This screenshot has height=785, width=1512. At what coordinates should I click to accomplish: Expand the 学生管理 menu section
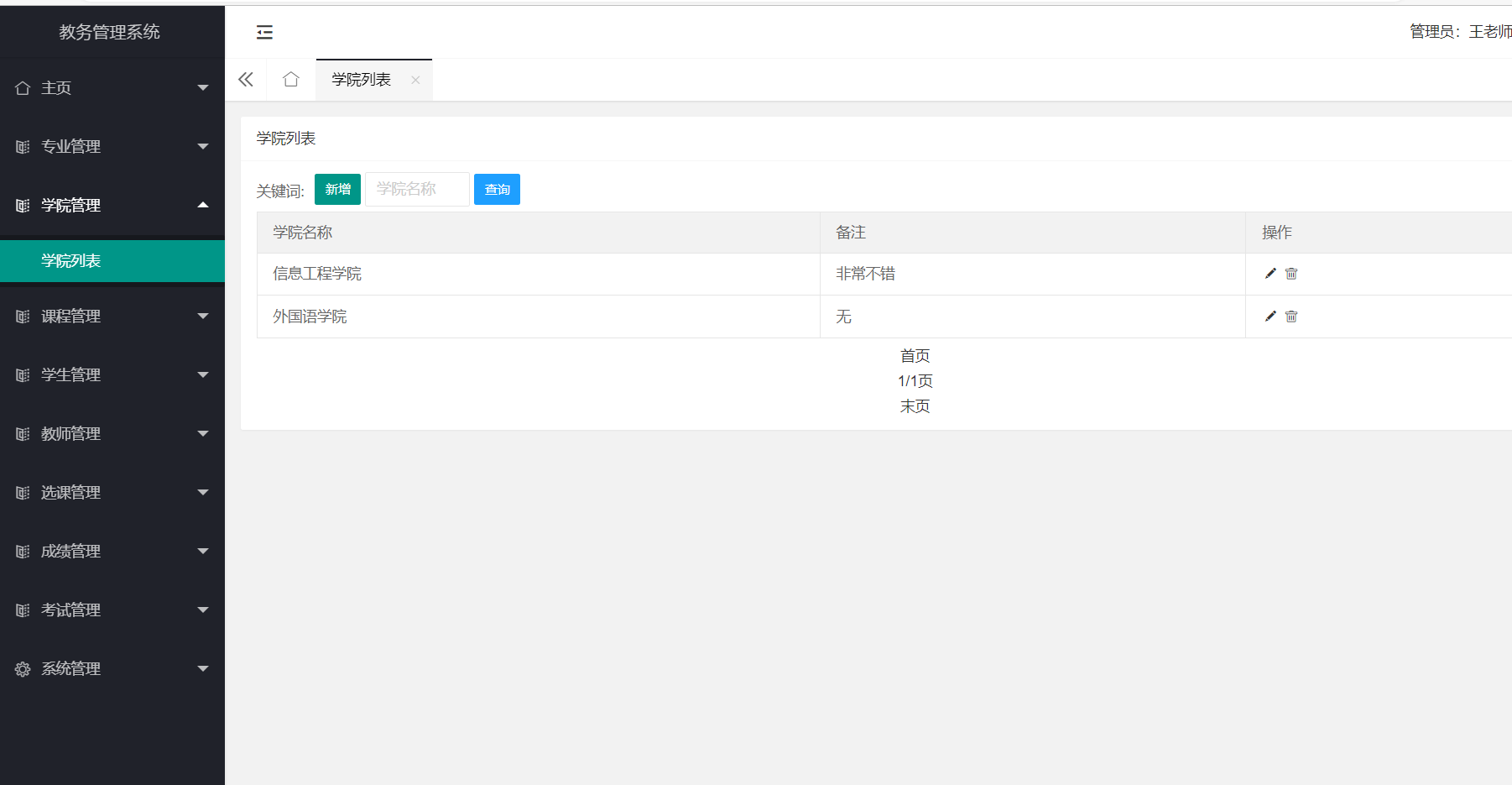point(112,375)
